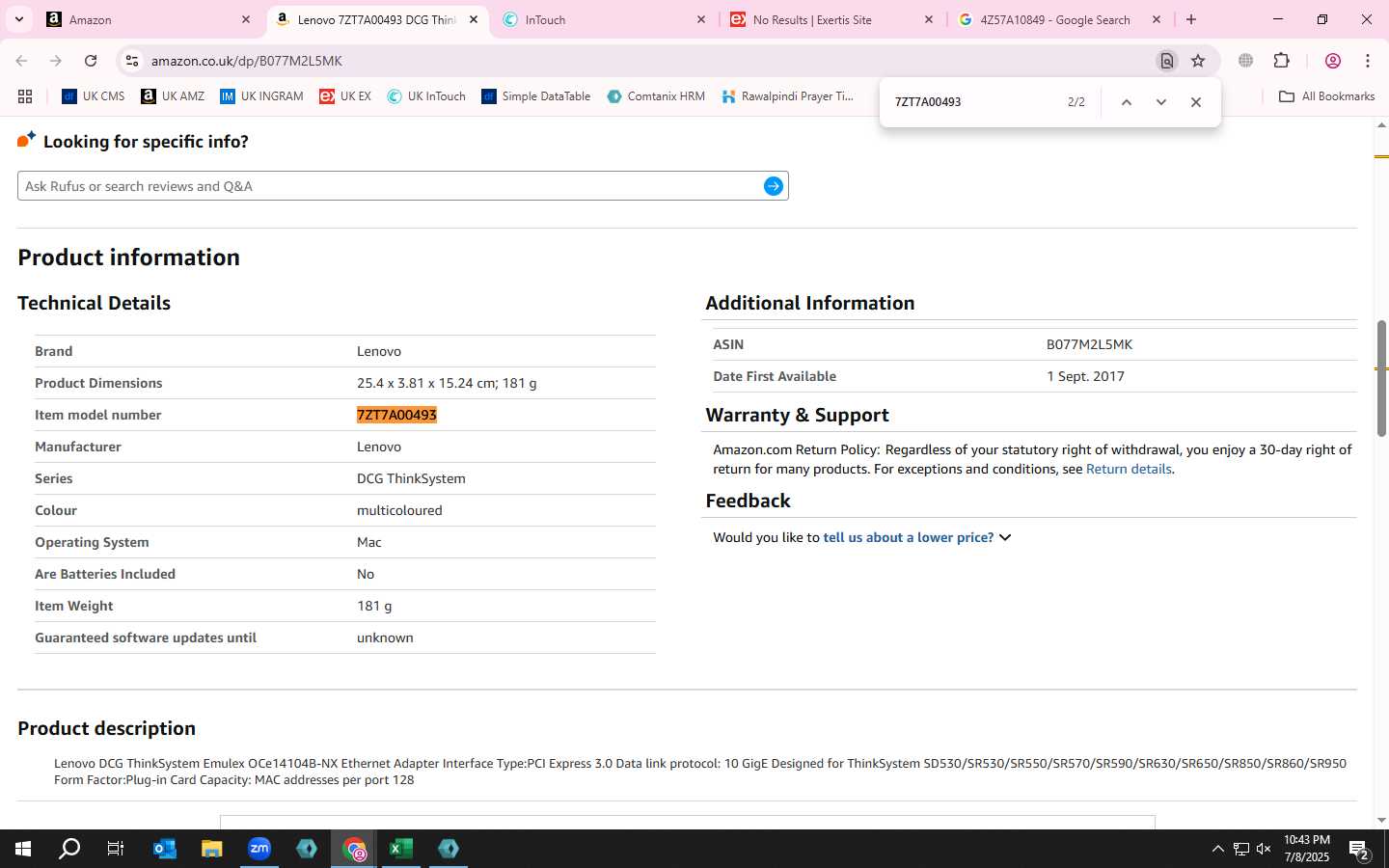Viewport: 1389px width, 868px height.
Task: Switch to Google Search tab
Action: coord(1059,19)
